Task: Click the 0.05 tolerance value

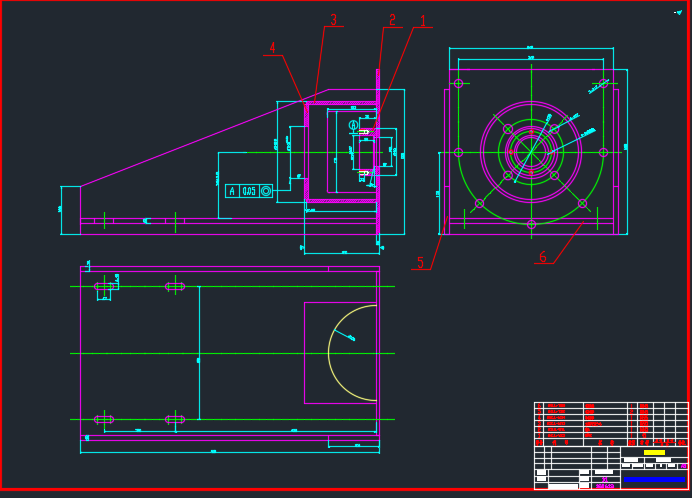Action: 249,191
